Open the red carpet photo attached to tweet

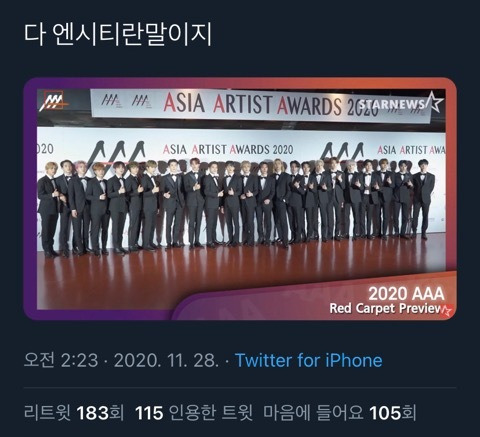pyautogui.click(x=240, y=199)
